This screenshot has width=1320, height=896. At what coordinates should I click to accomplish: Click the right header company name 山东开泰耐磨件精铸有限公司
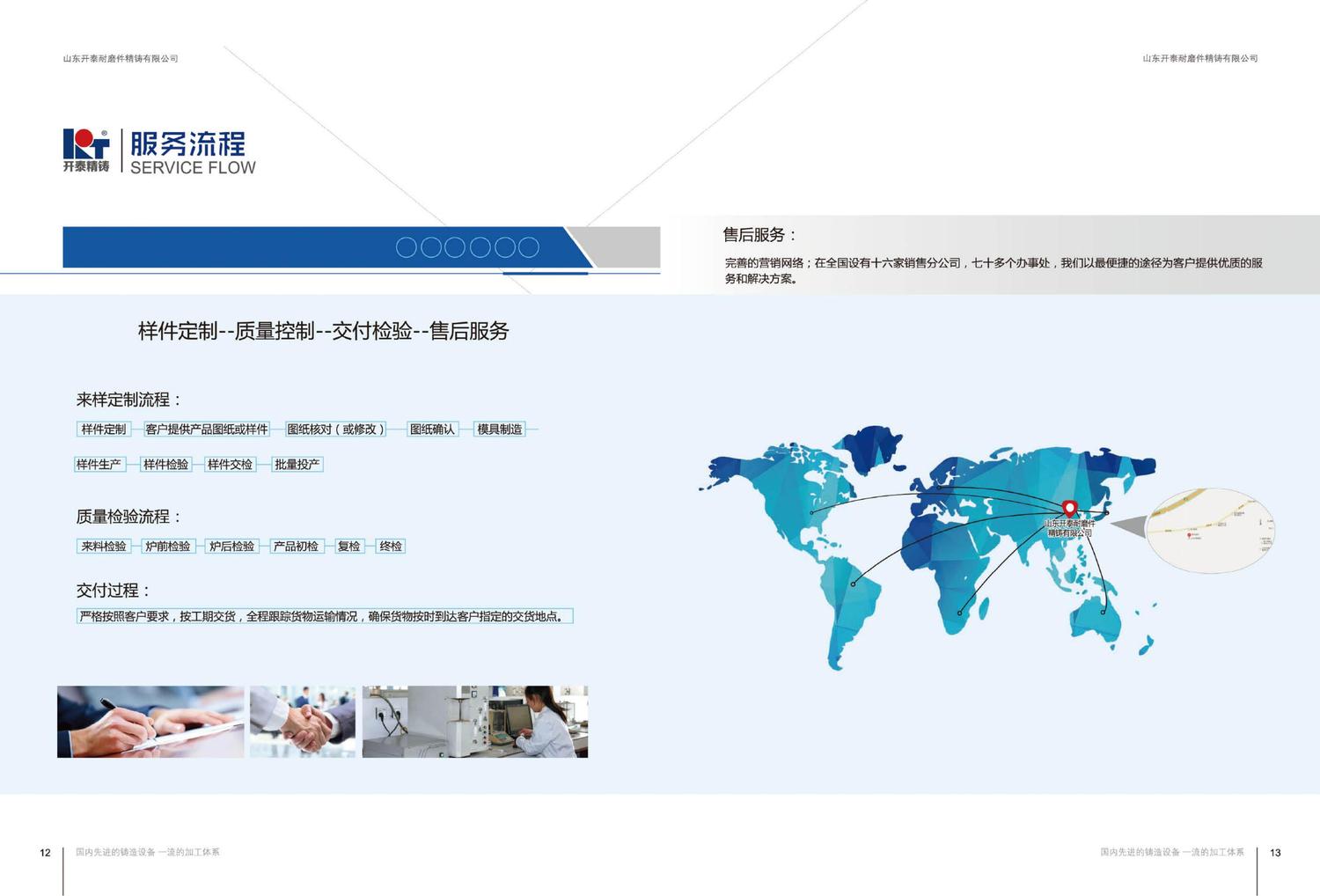(x=1200, y=58)
